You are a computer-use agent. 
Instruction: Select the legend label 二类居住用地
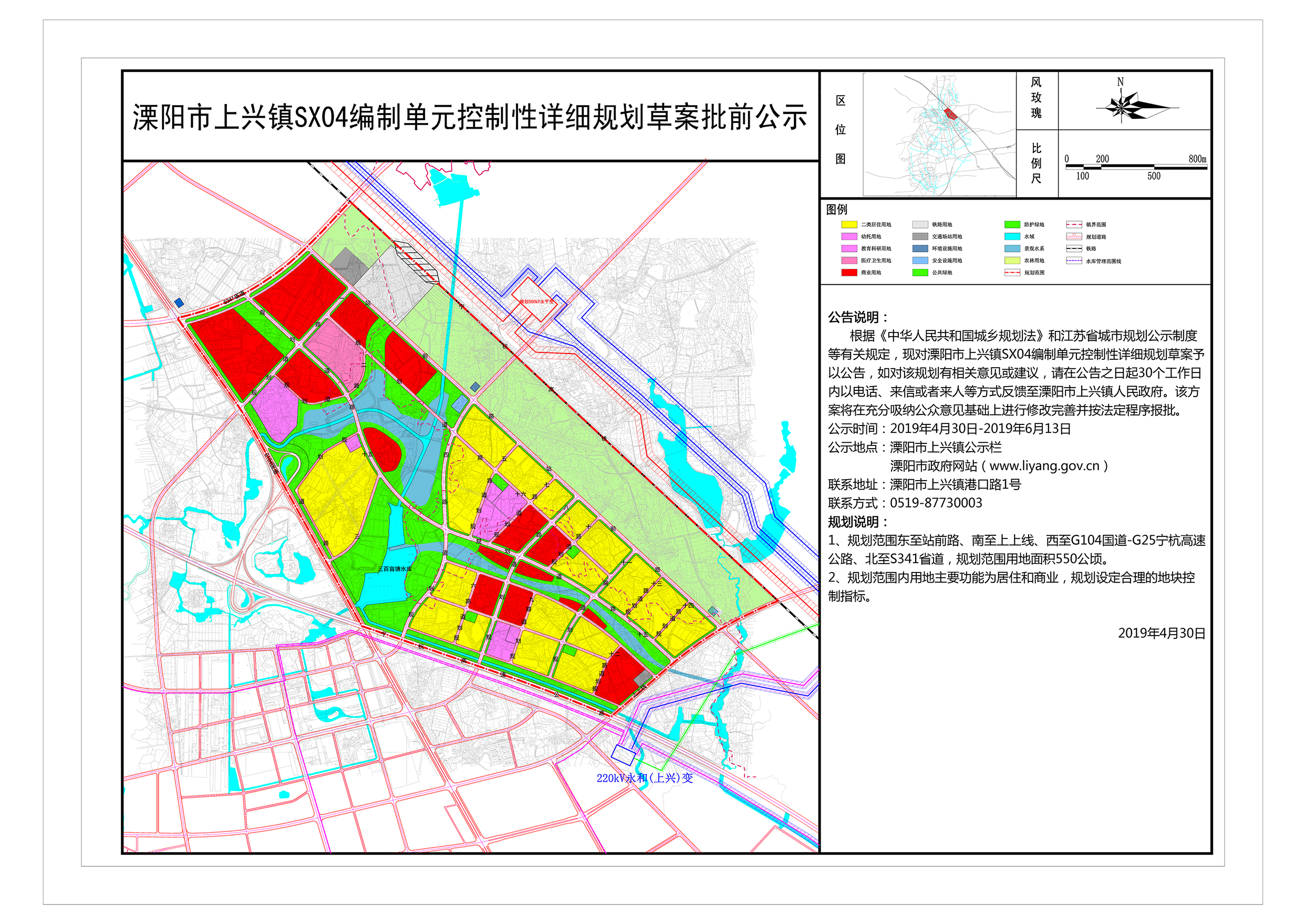click(x=876, y=225)
